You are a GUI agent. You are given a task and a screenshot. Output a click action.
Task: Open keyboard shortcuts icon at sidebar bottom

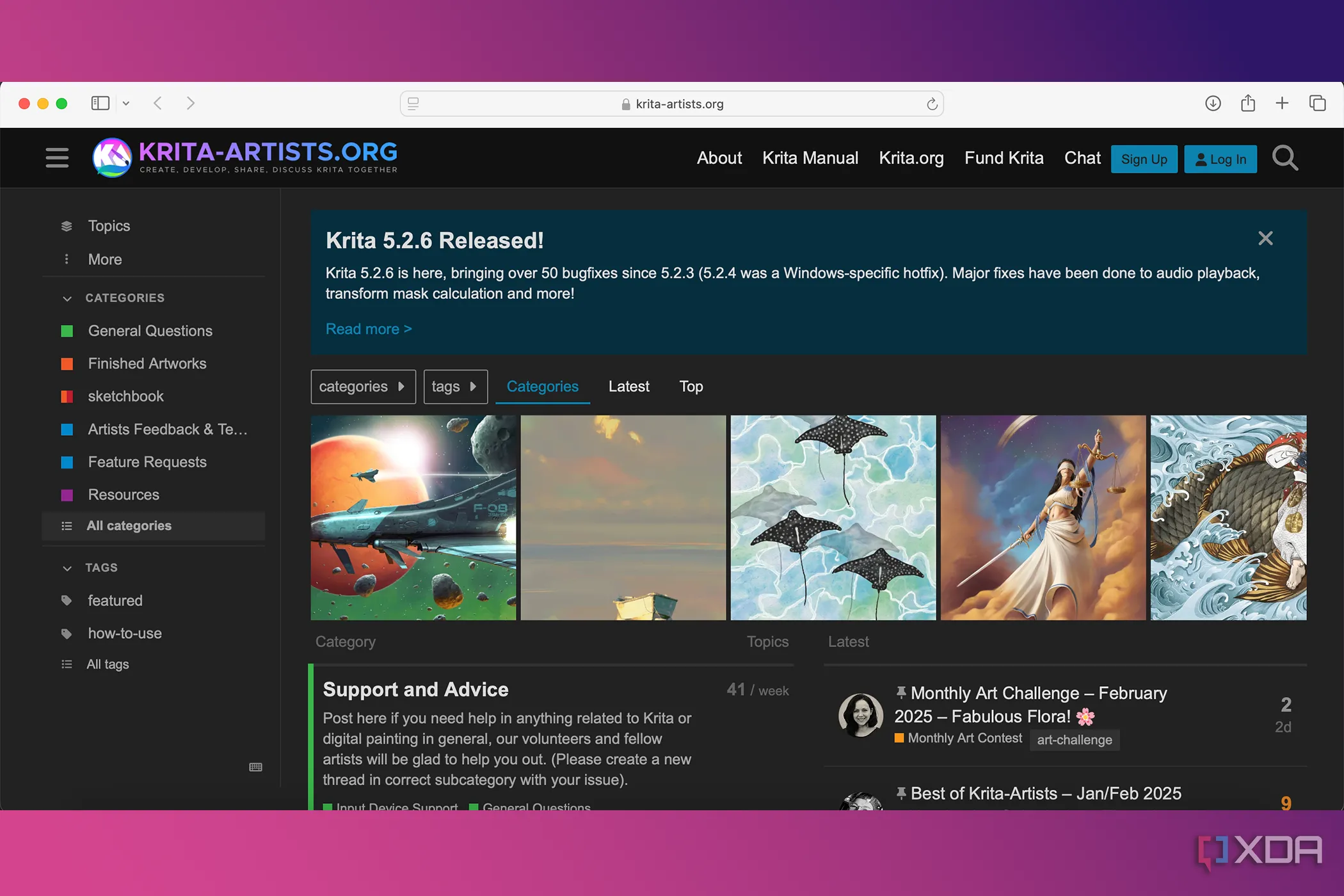tap(255, 767)
